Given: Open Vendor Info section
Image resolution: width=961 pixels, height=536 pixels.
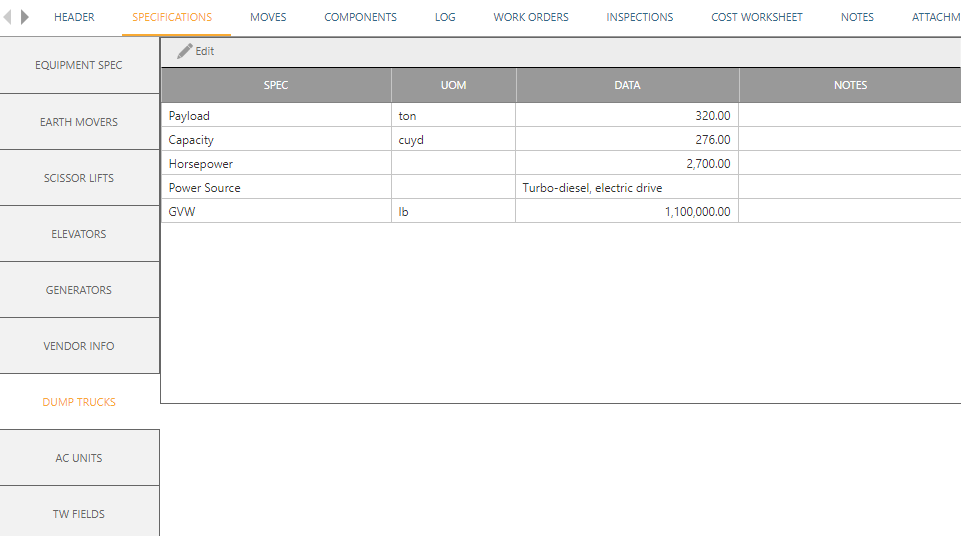Looking at the screenshot, I should pyautogui.click(x=79, y=346).
